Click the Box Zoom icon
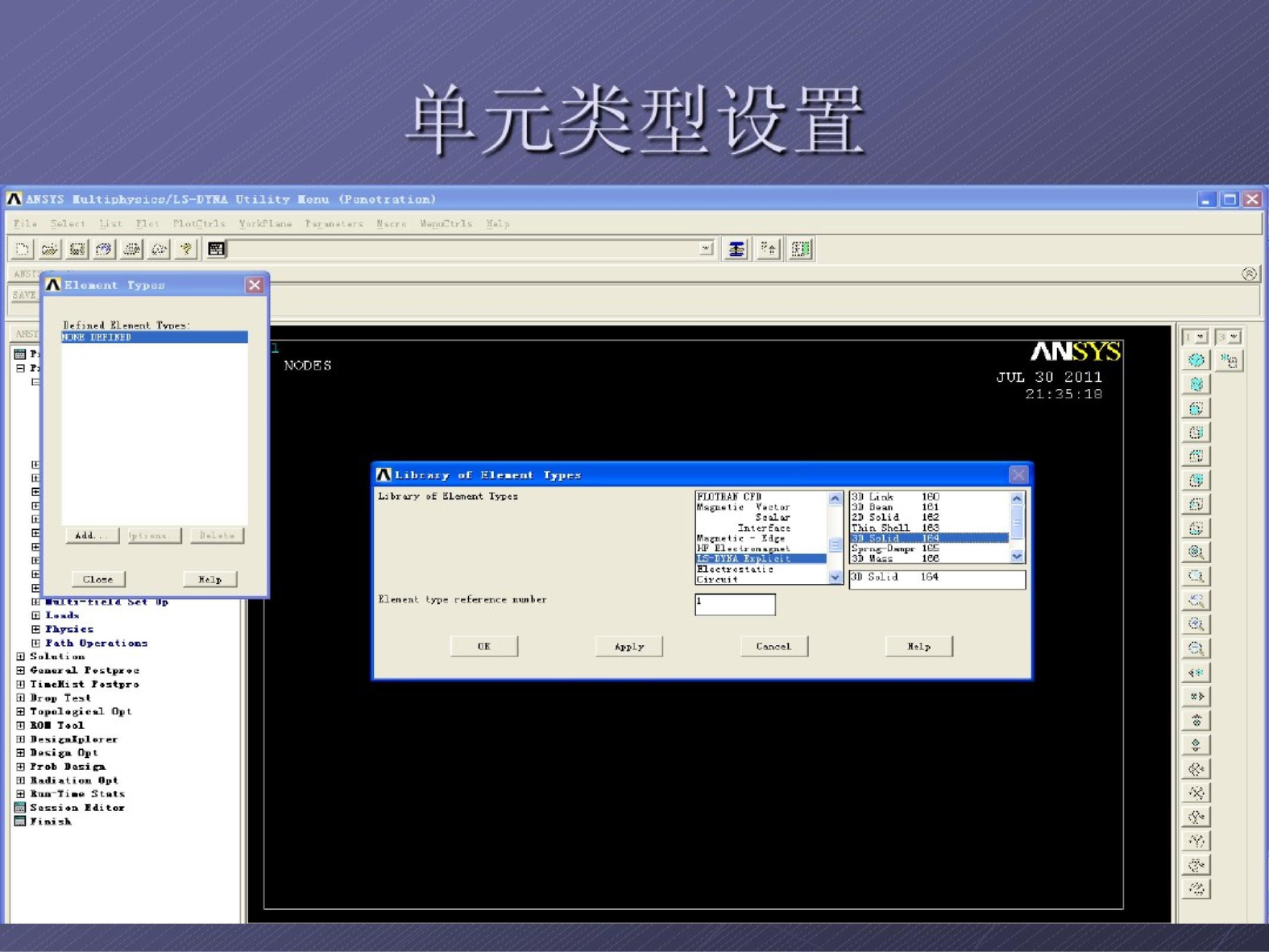The width and height of the screenshot is (1269, 952). (x=1196, y=576)
